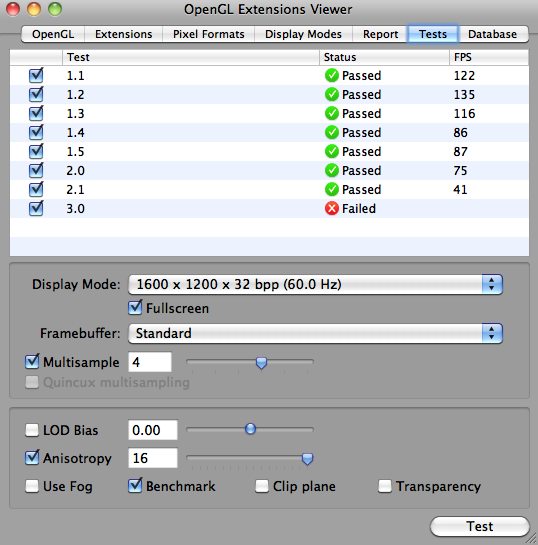538x545 pixels.
Task: Click the Anisotropy value field showing 16
Action: coord(153,458)
